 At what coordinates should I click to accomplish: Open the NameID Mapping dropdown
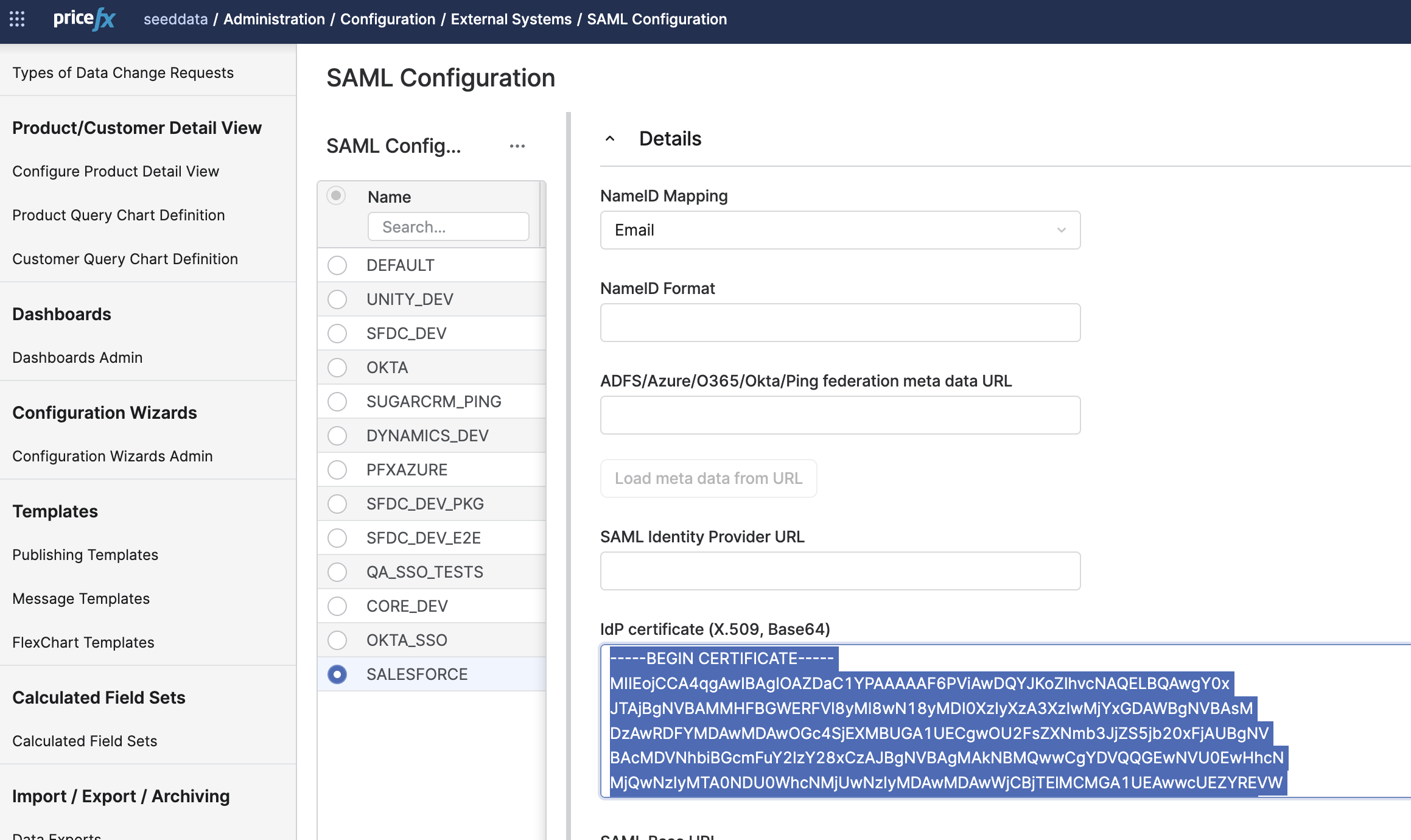click(x=840, y=230)
